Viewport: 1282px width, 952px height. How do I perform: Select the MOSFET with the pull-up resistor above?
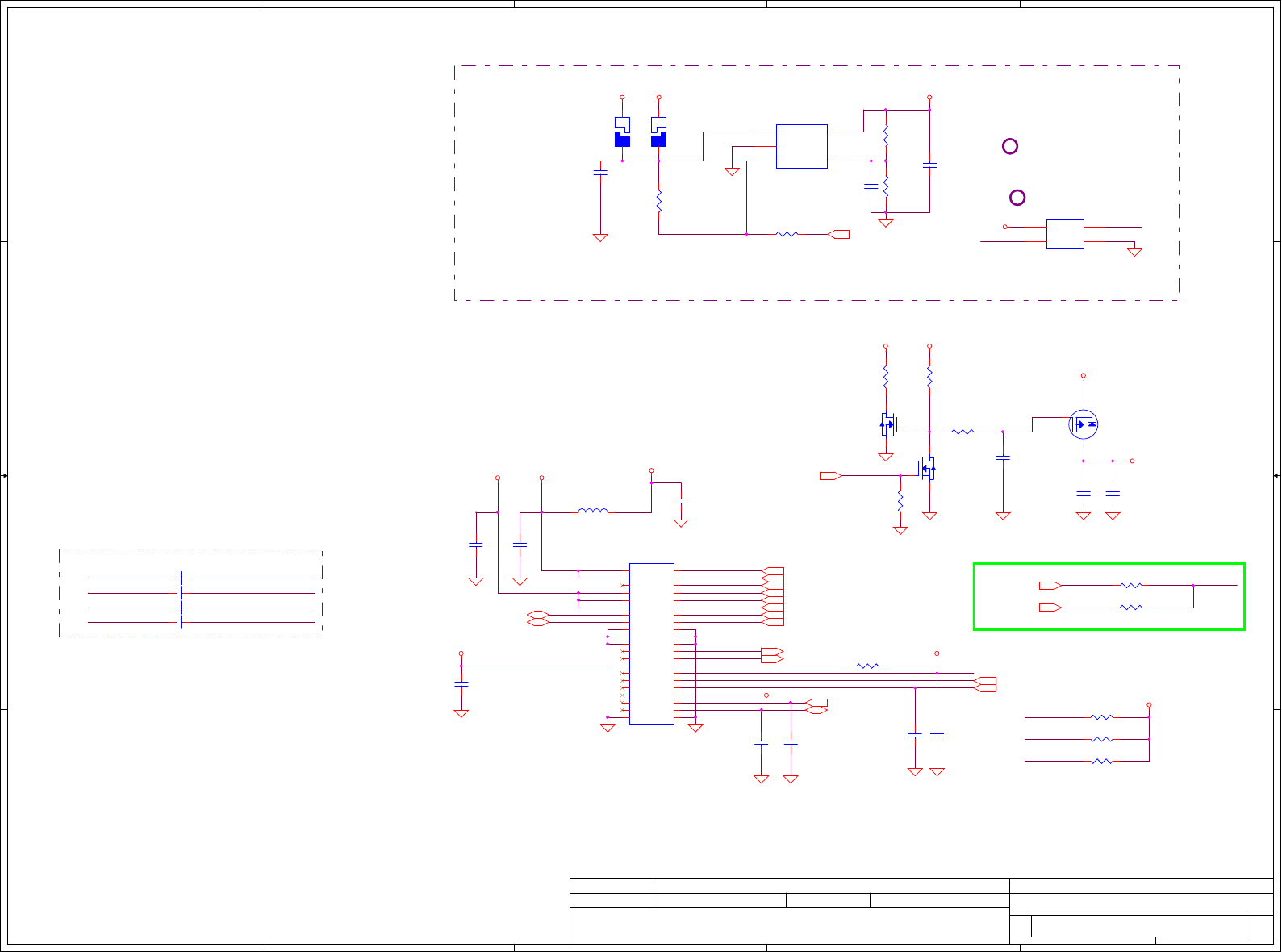[x=887, y=424]
